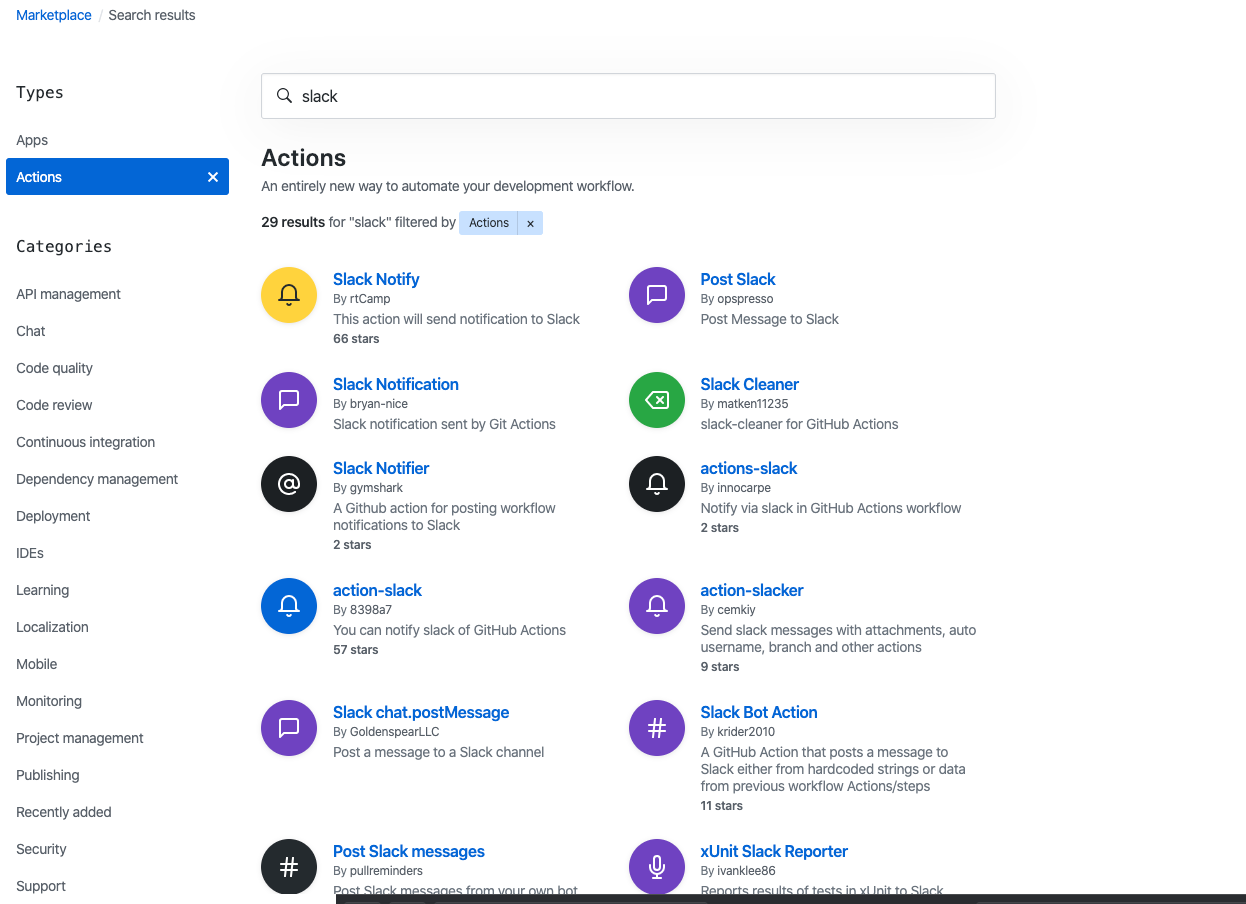Open the Marketplace breadcrumb link
This screenshot has width=1246, height=904.
(54, 15)
